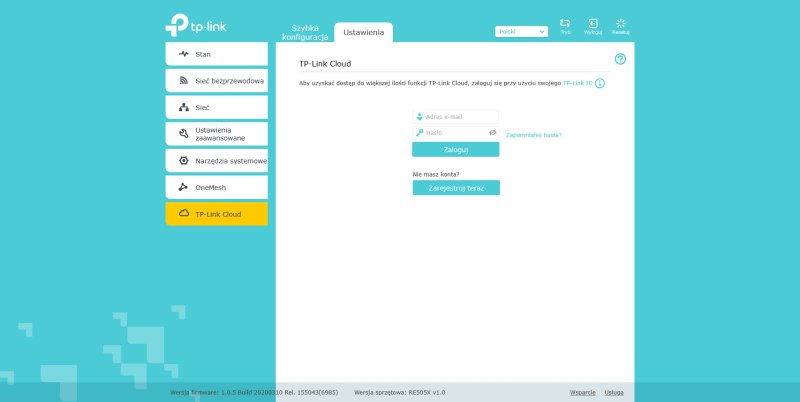Image resolution: width=800 pixels, height=402 pixels.
Task: Open the OneMesh menu item
Action: tap(216, 187)
